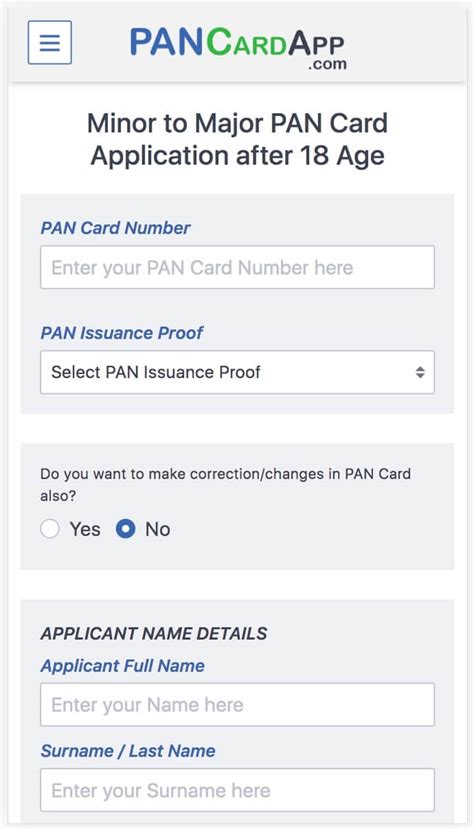The width and height of the screenshot is (474, 829).
Task: Click the ".com" text under the logo
Action: tap(328, 64)
